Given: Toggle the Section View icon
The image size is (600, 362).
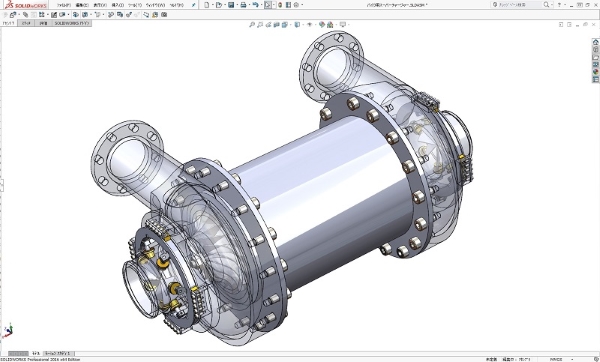Looking at the screenshot, I should tap(276, 24).
